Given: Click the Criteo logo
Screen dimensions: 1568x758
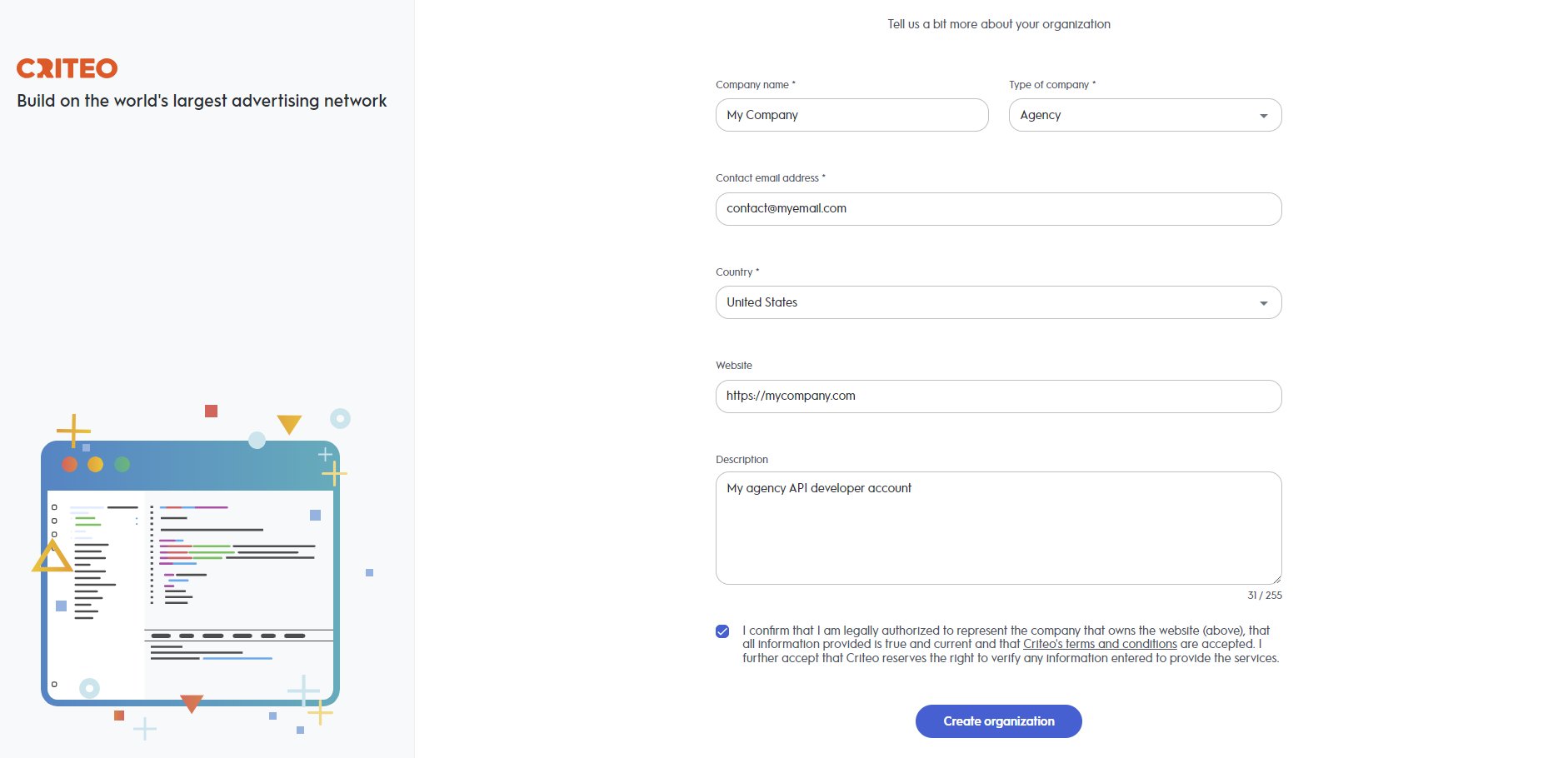Looking at the screenshot, I should [67, 68].
